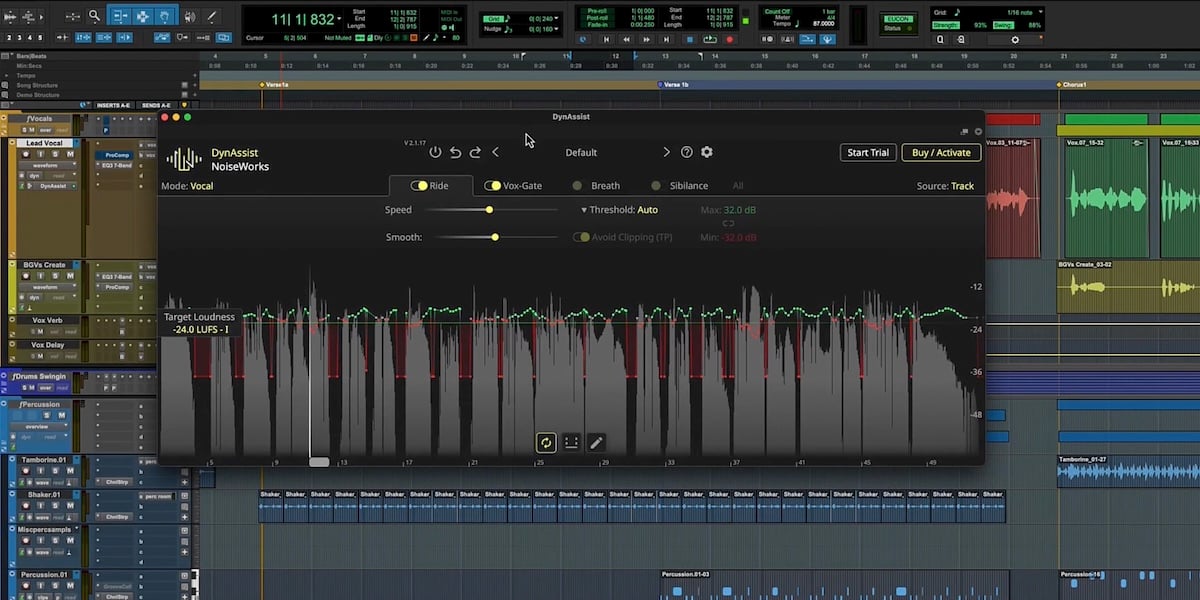Adjust the Speed slider handle
The image size is (1200, 600).
tap(489, 210)
